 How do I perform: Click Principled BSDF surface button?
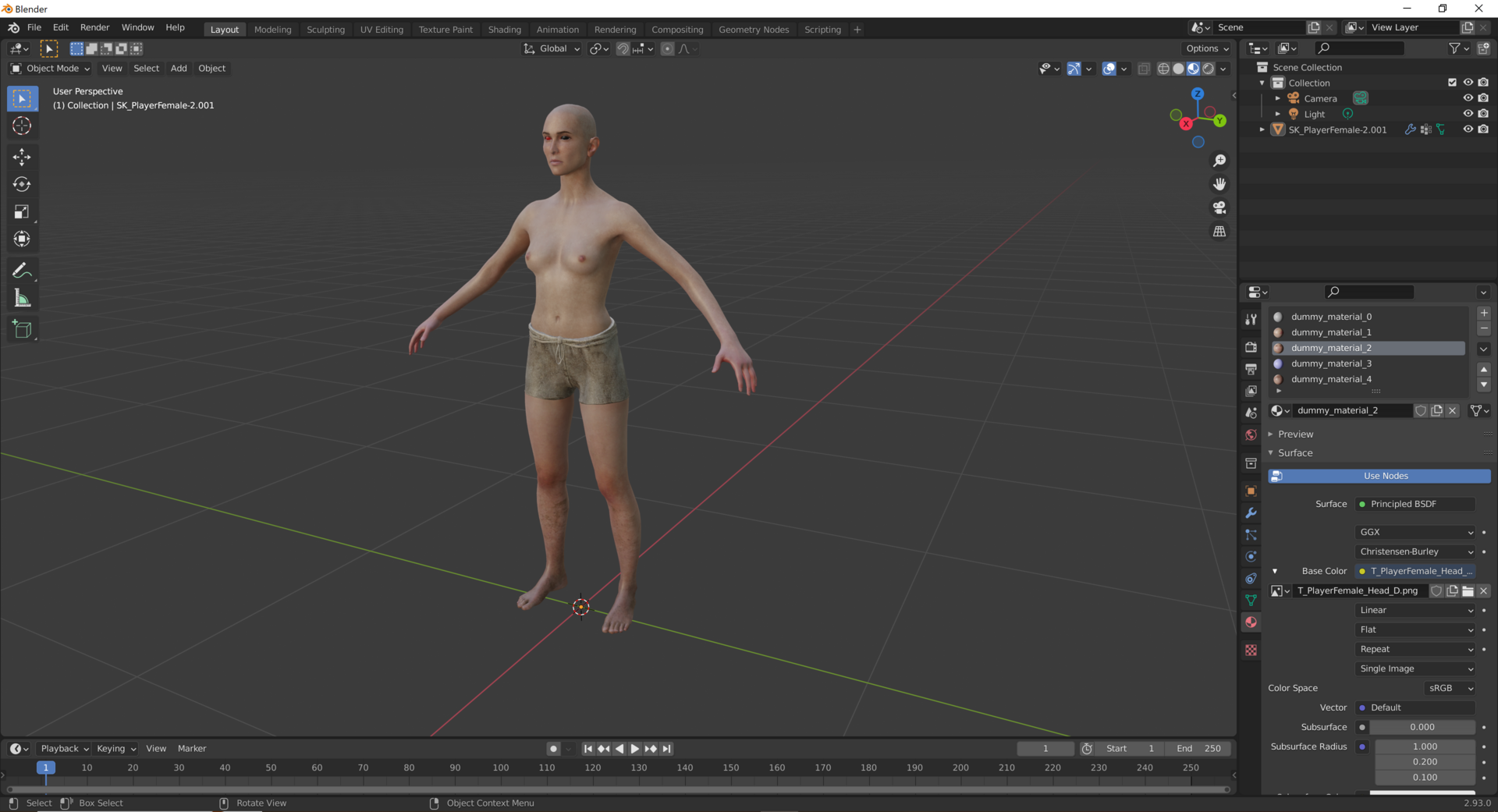tap(1415, 504)
